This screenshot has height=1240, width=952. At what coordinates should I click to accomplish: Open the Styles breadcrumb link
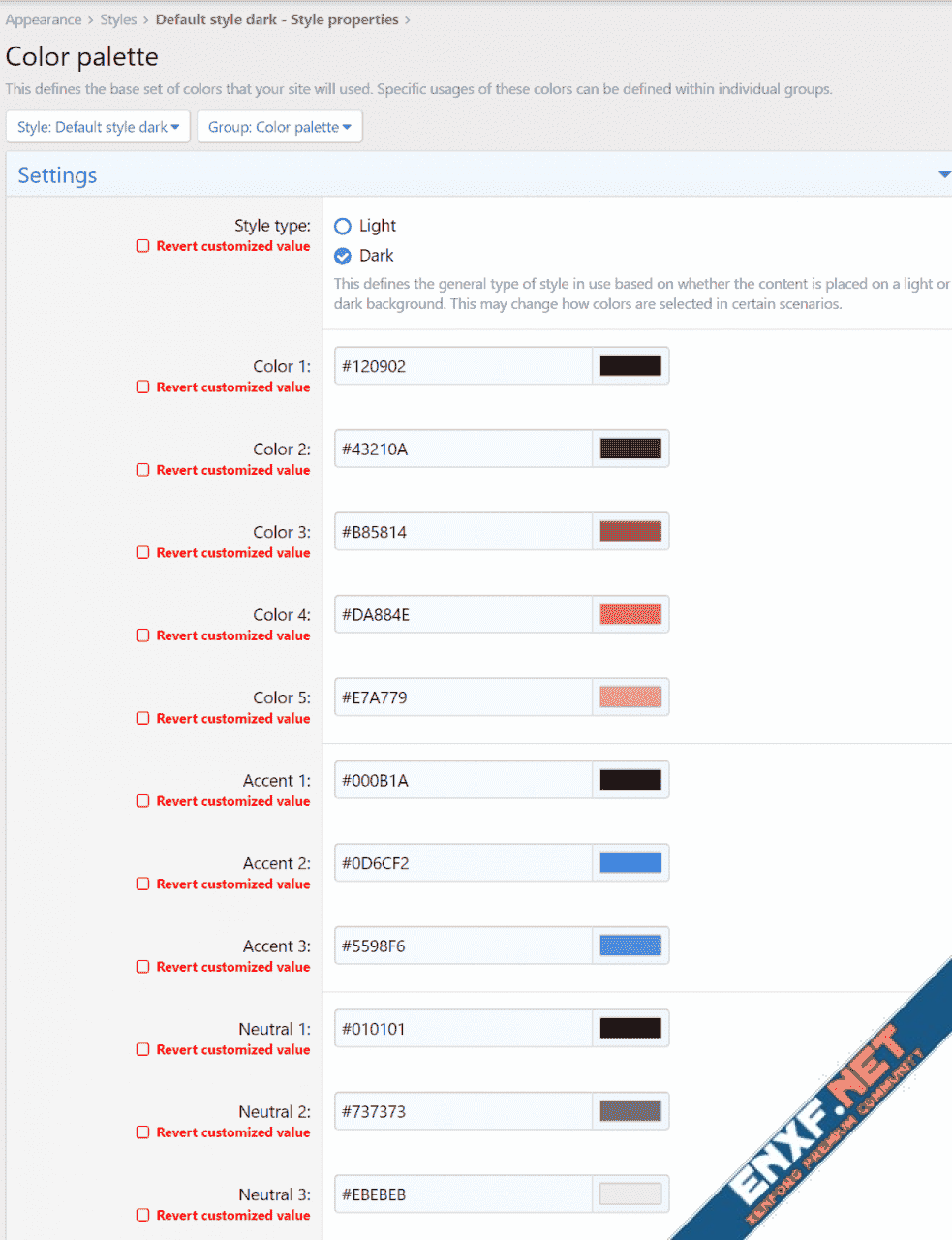pyautogui.click(x=118, y=20)
